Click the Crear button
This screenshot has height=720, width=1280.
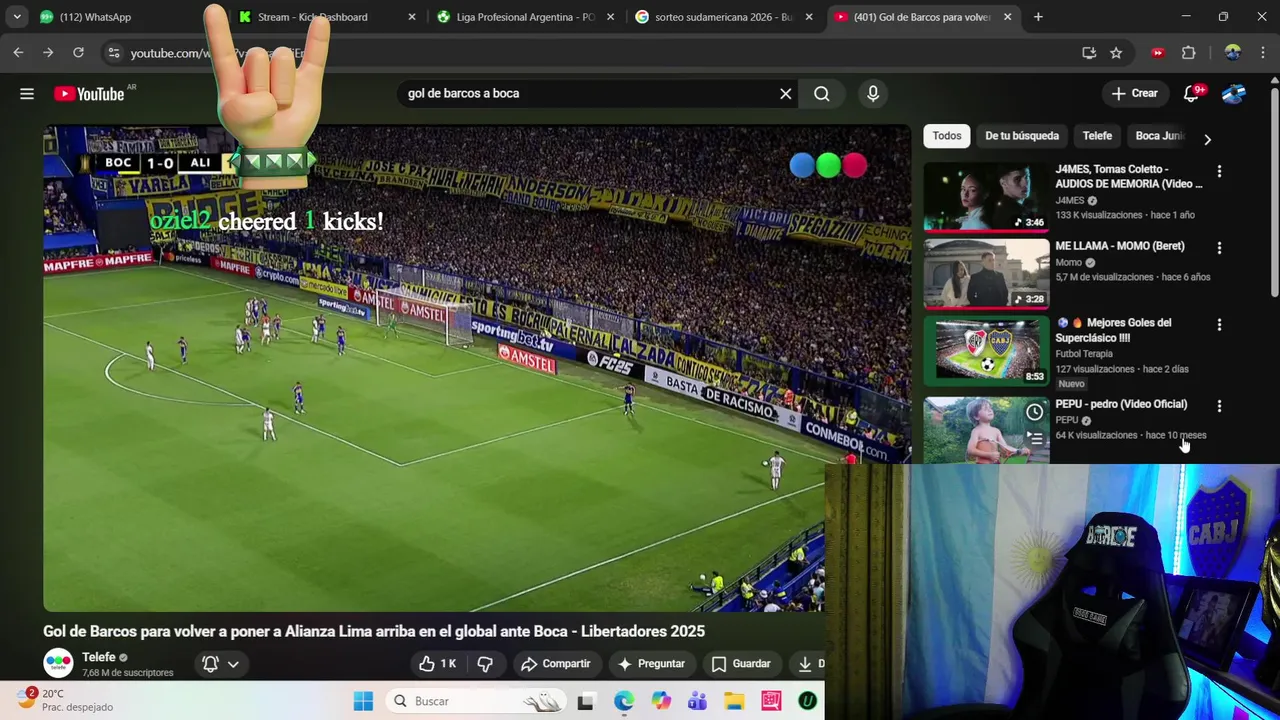tap(1135, 94)
